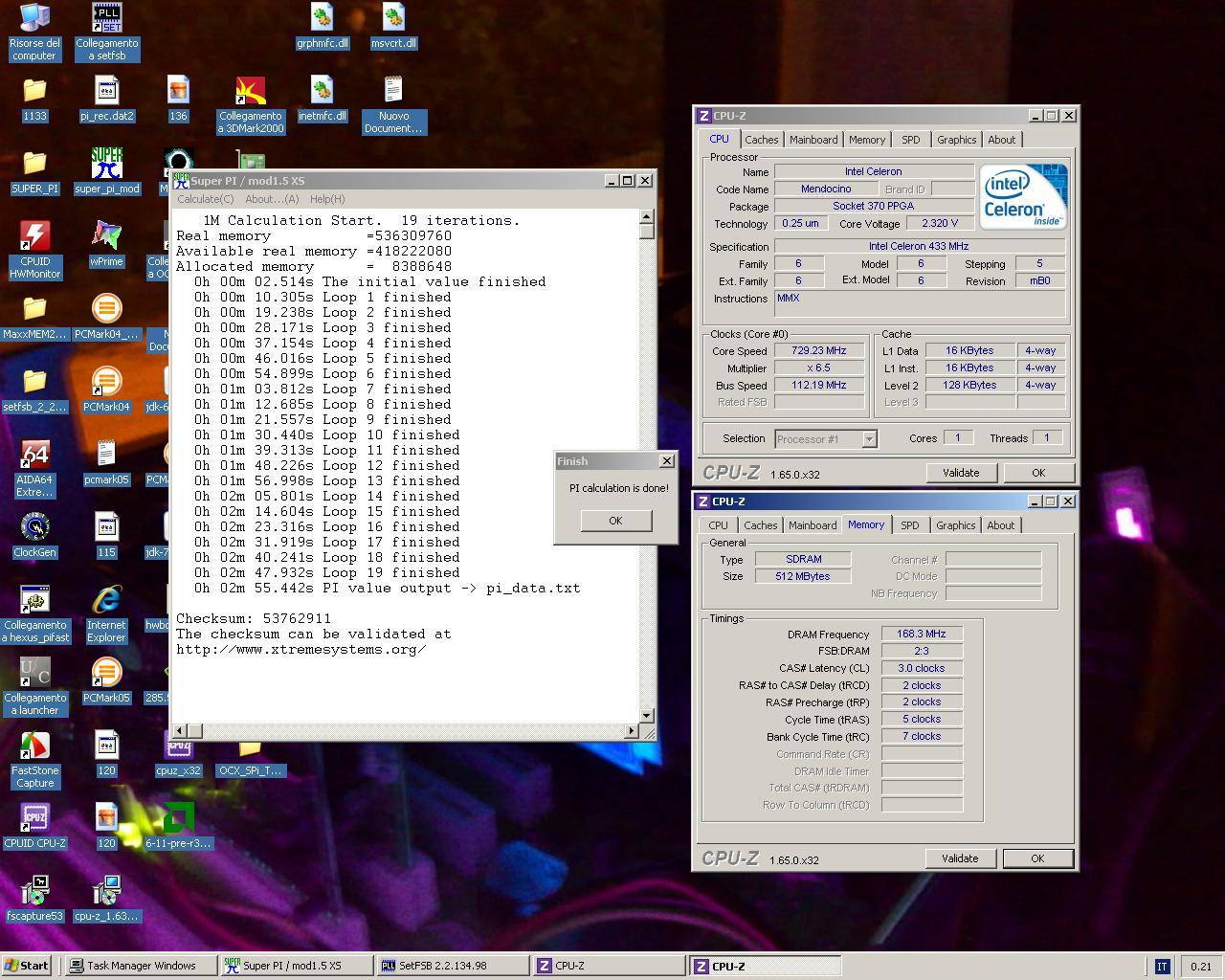Launch FastStone Capture icon
Screen dimensions: 1225x980
(34, 746)
